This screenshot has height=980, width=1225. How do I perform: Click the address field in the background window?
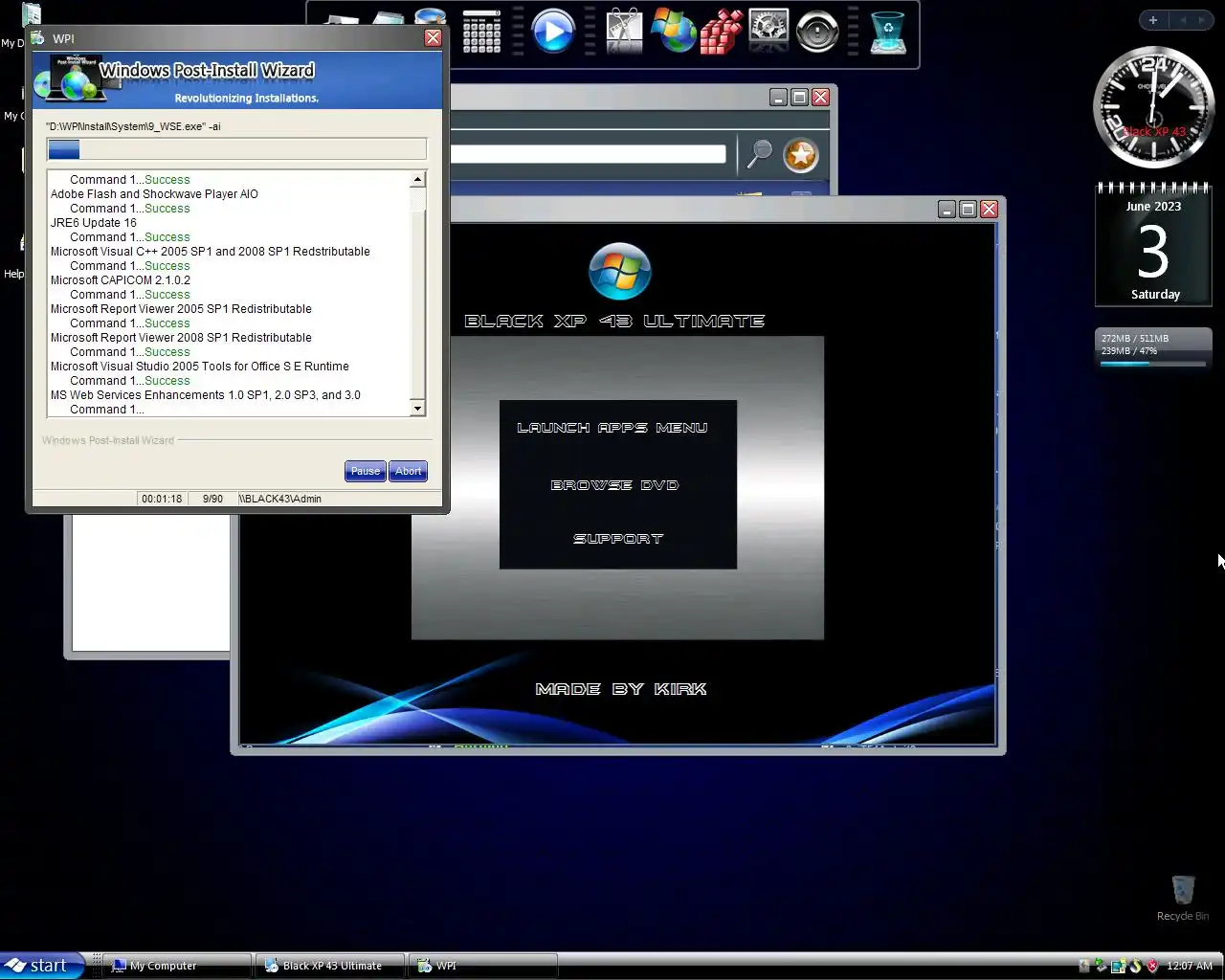[x=588, y=154]
